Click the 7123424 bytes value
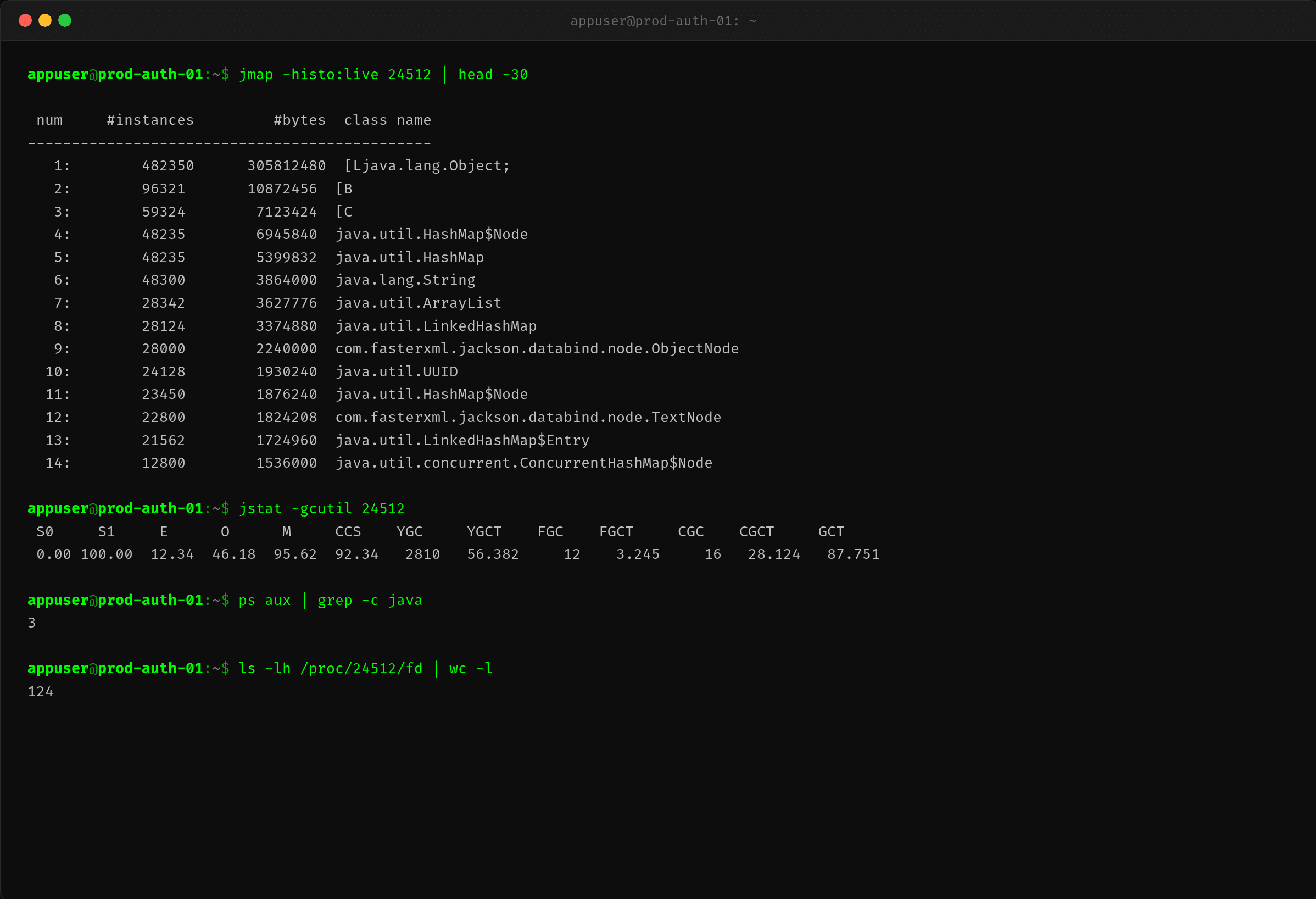1316x899 pixels. coord(287,212)
